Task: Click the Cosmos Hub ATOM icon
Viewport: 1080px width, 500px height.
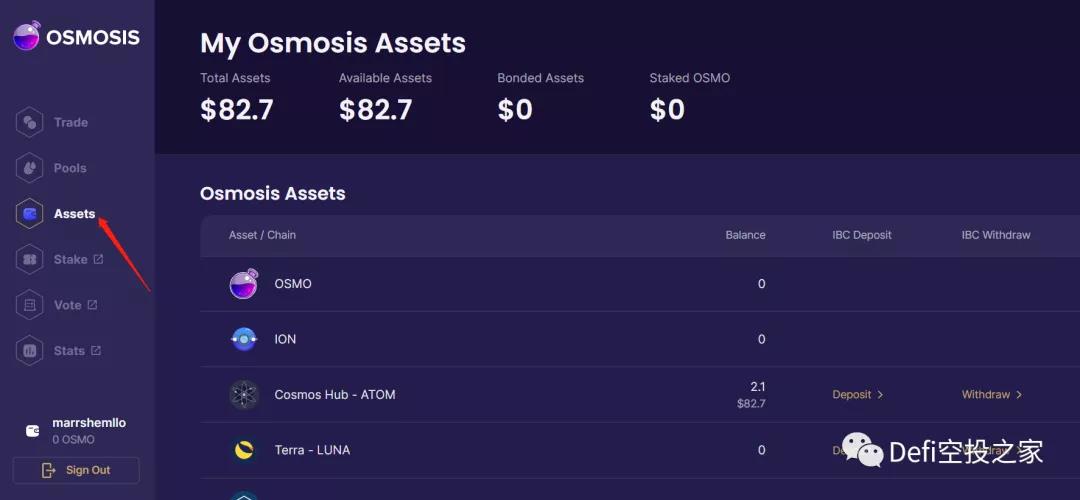Action: click(244, 395)
